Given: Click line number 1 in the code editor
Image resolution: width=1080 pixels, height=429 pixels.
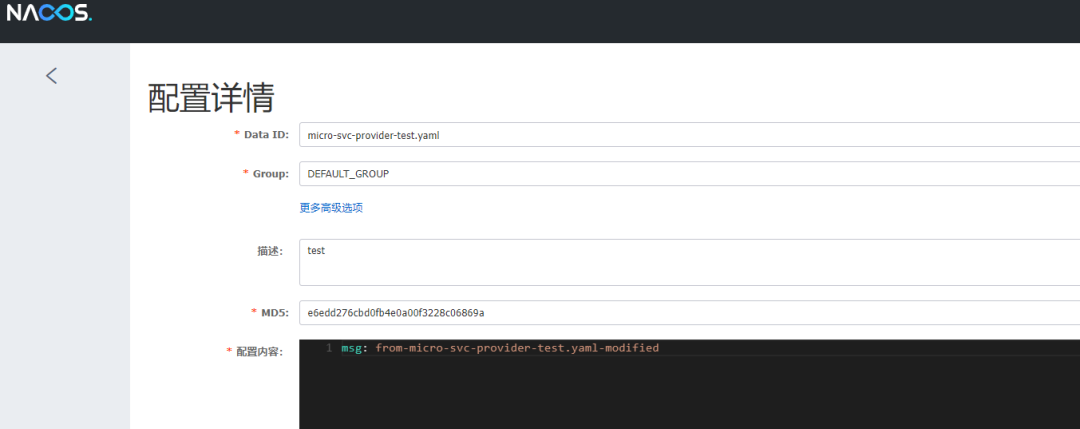Looking at the screenshot, I should (328, 348).
